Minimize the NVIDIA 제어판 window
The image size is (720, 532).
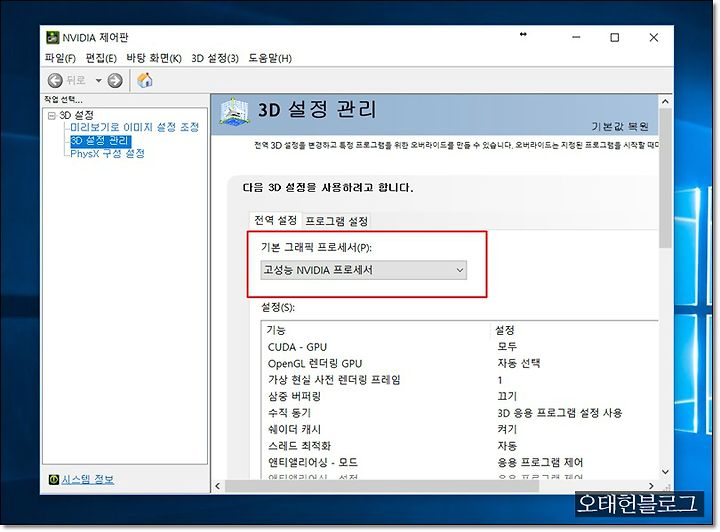[576, 37]
